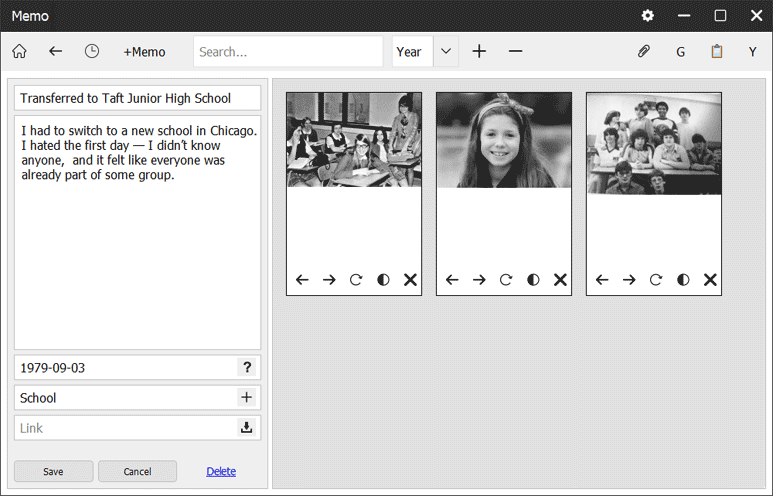Click the back arrow in toolbar
Viewport: 773px width, 496px height.
tap(56, 51)
